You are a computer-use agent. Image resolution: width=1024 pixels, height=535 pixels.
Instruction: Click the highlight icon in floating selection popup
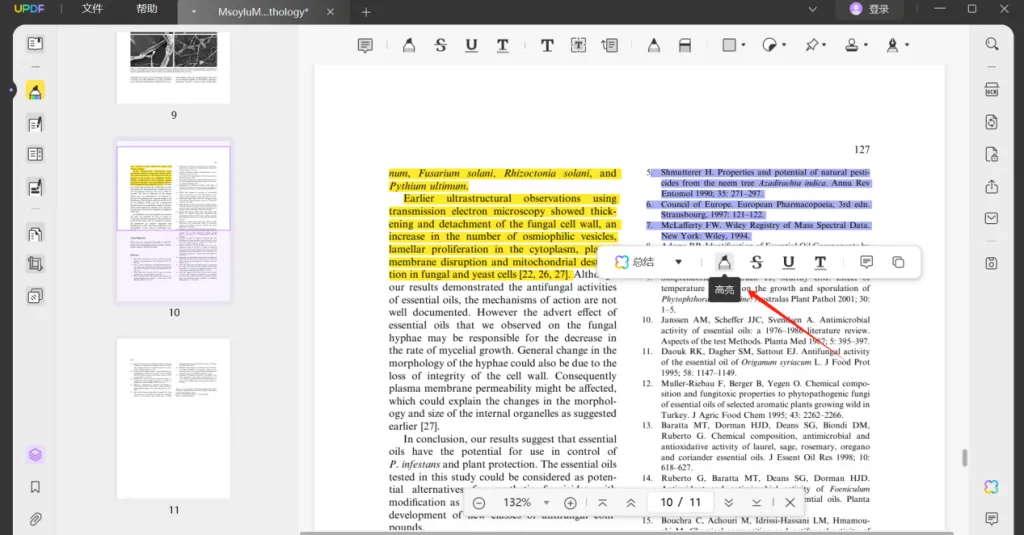point(724,262)
